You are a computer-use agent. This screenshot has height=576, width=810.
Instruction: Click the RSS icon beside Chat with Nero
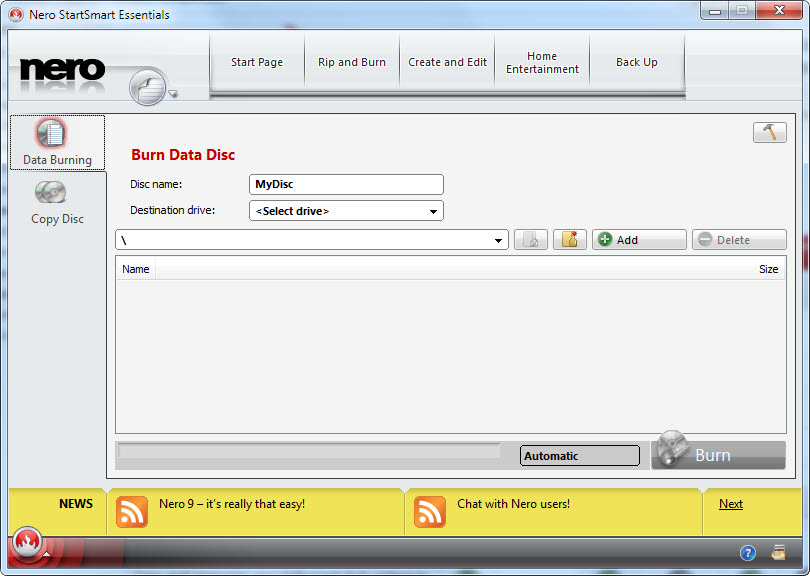[430, 511]
